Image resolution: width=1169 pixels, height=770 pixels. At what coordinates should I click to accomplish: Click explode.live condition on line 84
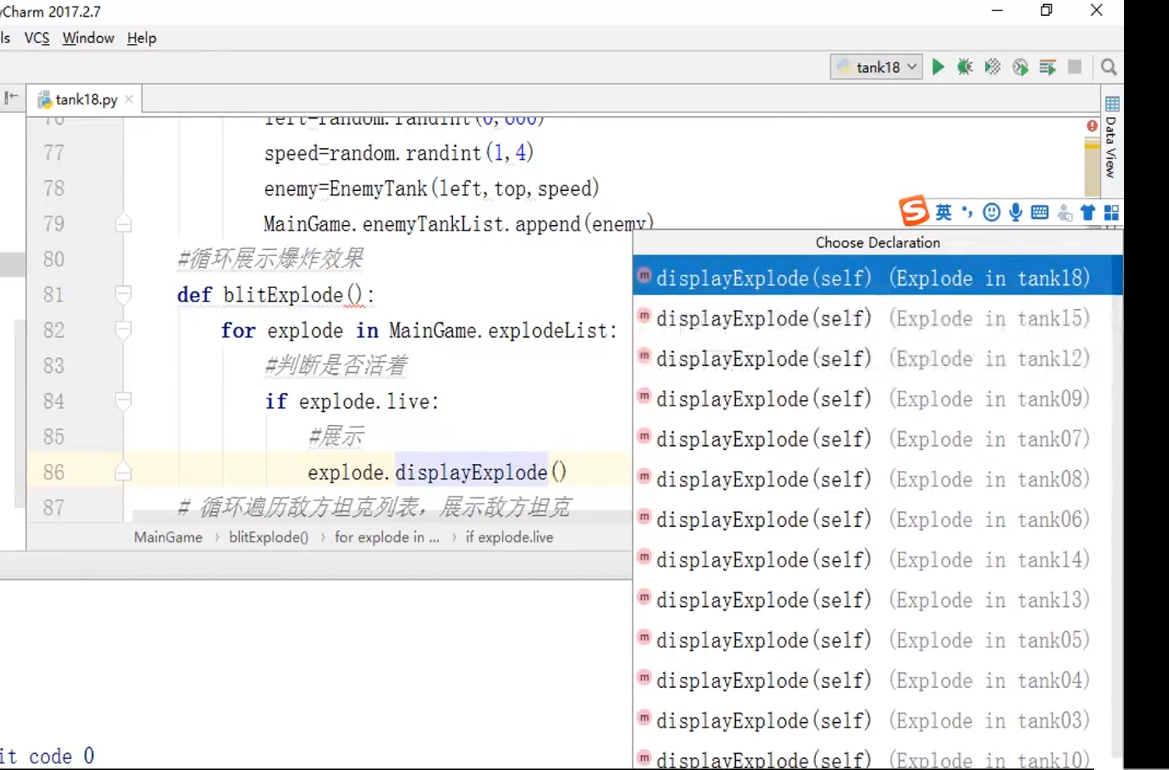click(366, 402)
